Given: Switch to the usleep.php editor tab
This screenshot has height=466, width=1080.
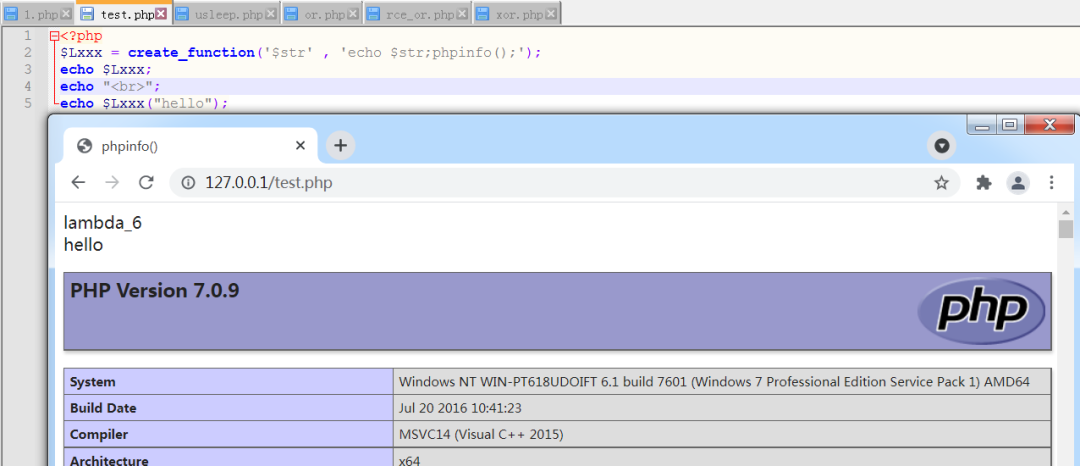Looking at the screenshot, I should (x=227, y=14).
